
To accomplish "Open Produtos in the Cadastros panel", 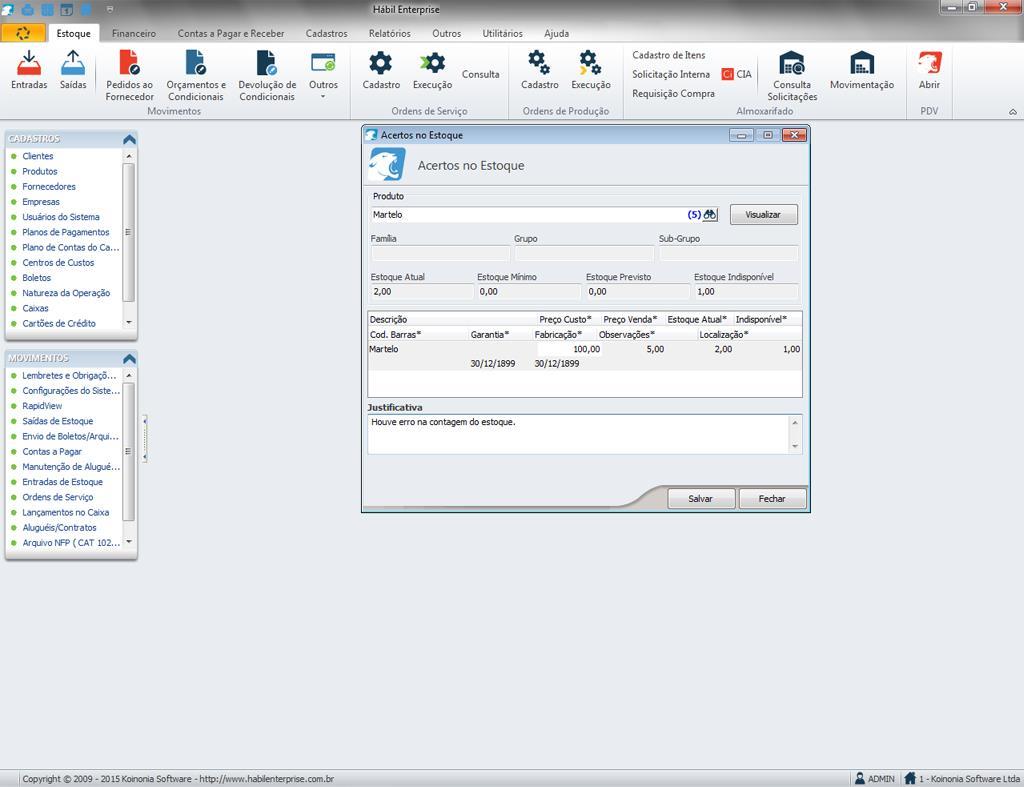I will (40, 171).
